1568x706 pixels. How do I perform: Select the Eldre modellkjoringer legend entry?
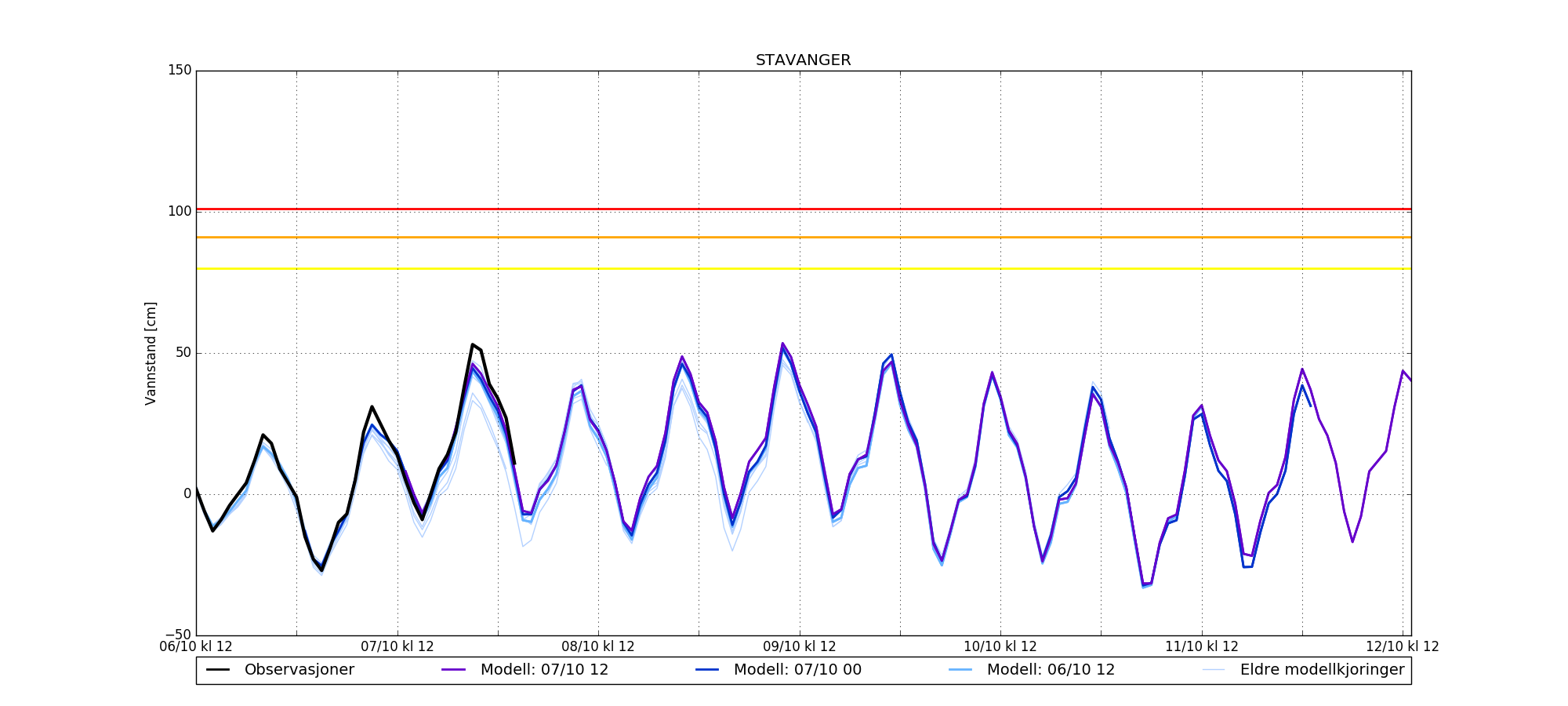[1303, 670]
